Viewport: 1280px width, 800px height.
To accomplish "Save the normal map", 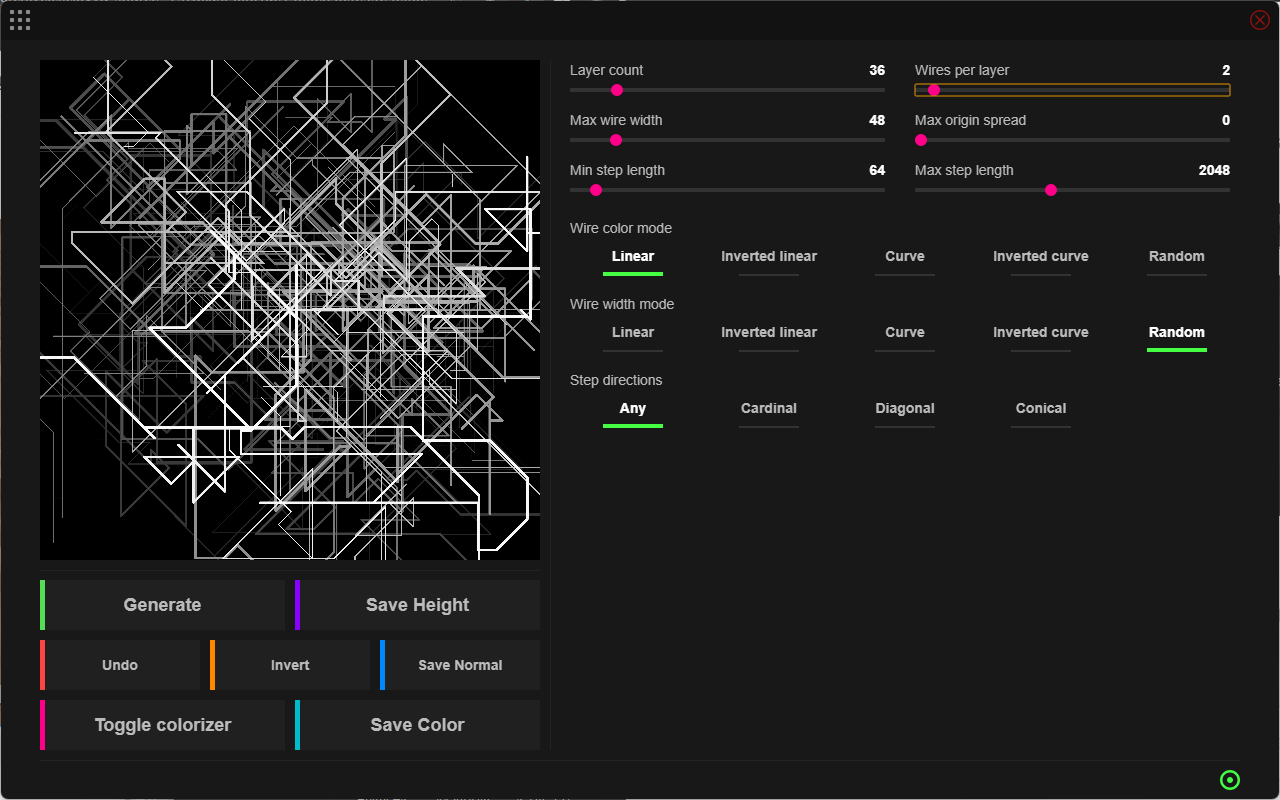I will click(x=460, y=665).
